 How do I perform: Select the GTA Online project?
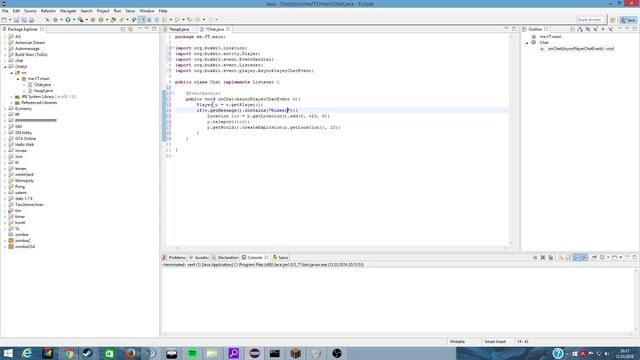pyautogui.click(x=25, y=138)
